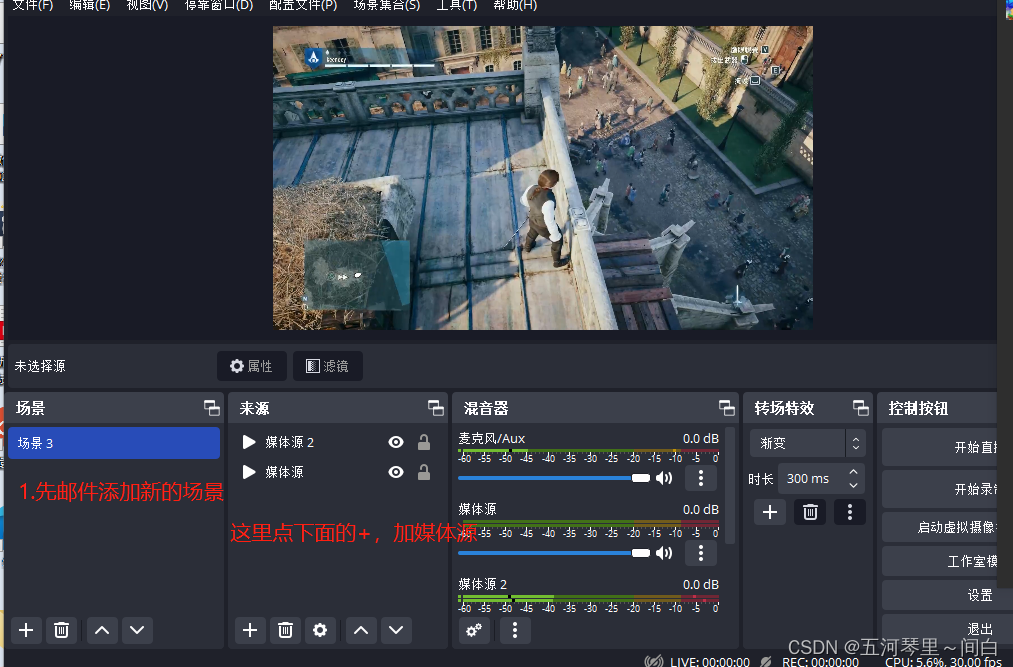Open transition properties three-dot menu
This screenshot has width=1013, height=667.
click(850, 513)
